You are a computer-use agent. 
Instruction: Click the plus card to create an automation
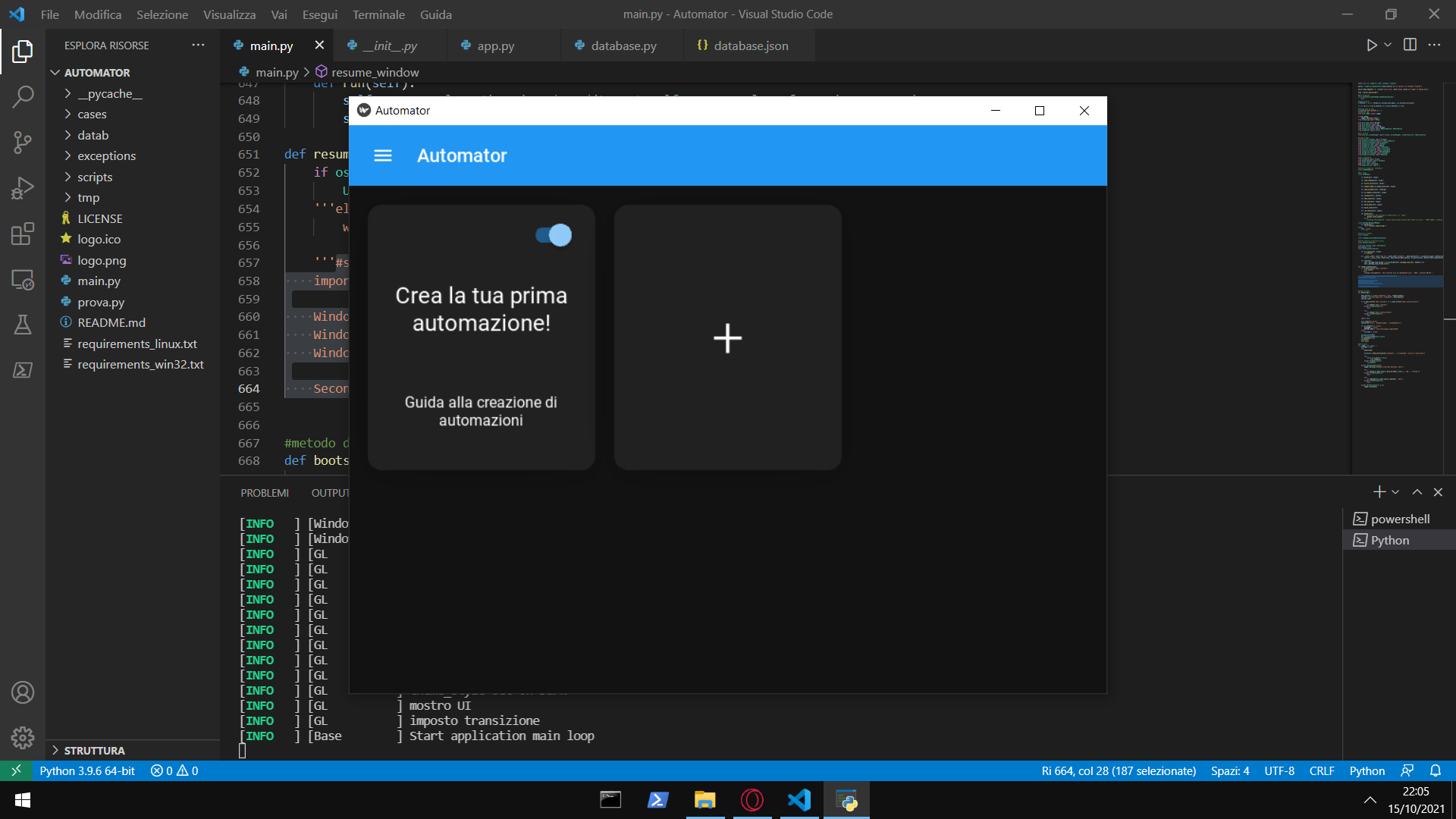pos(727,338)
